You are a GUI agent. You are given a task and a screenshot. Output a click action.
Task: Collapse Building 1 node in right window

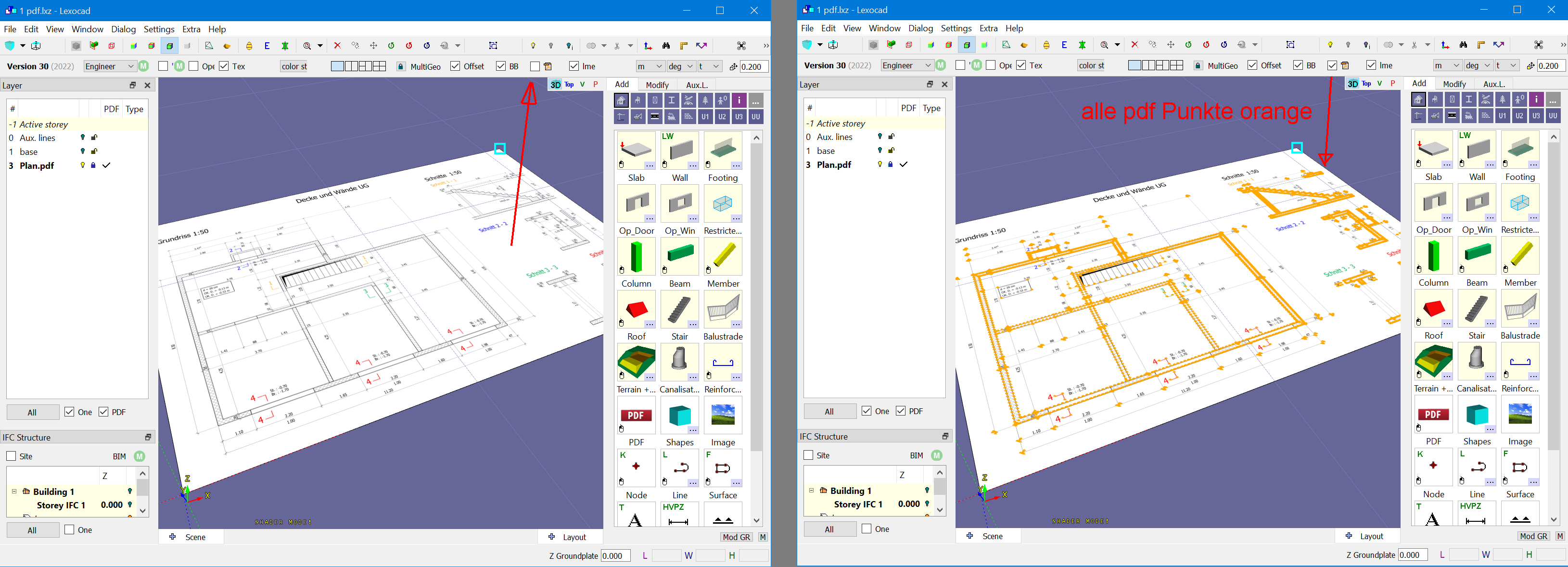(x=811, y=490)
